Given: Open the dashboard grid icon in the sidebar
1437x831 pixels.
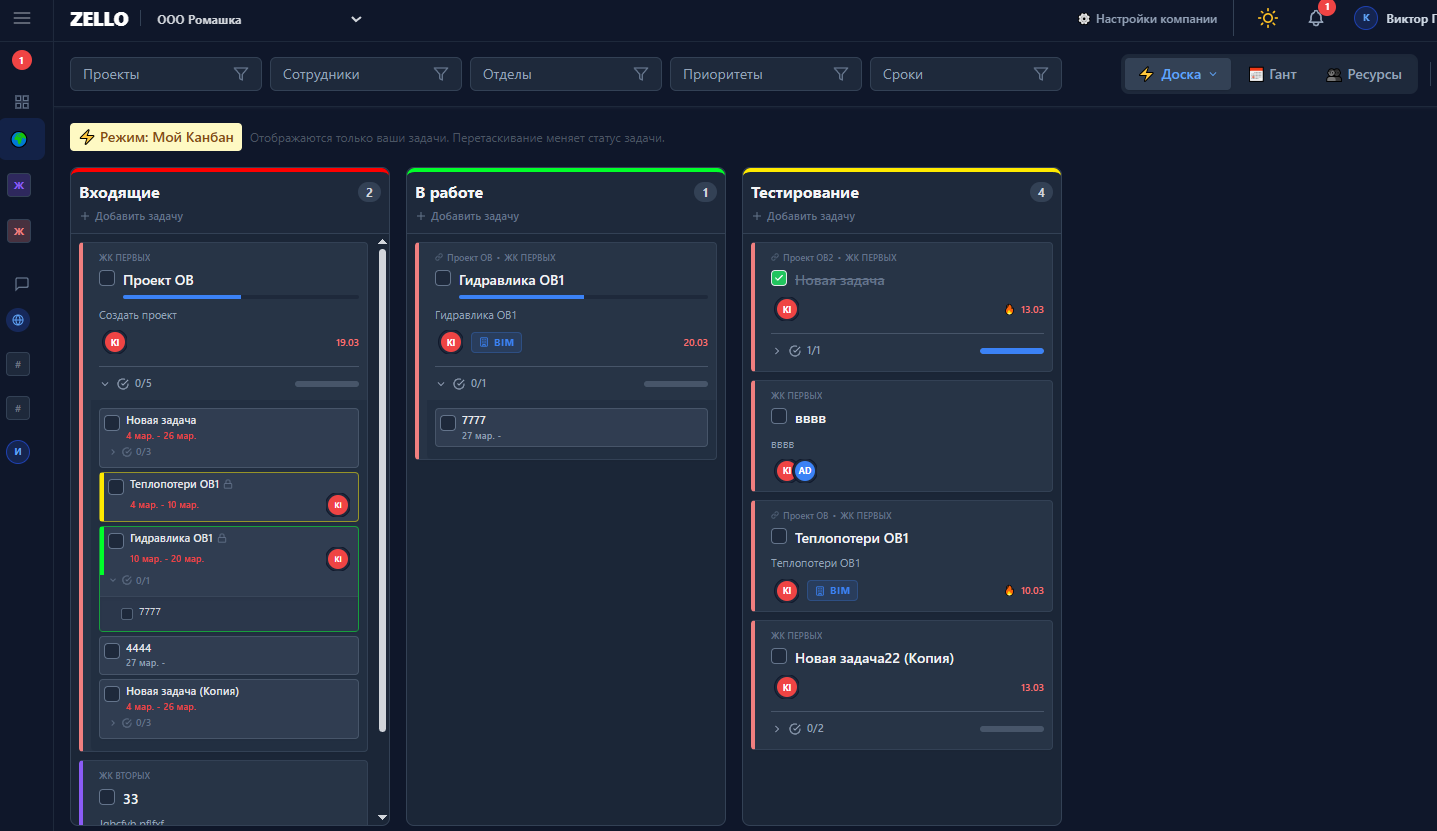Looking at the screenshot, I should 22,101.
